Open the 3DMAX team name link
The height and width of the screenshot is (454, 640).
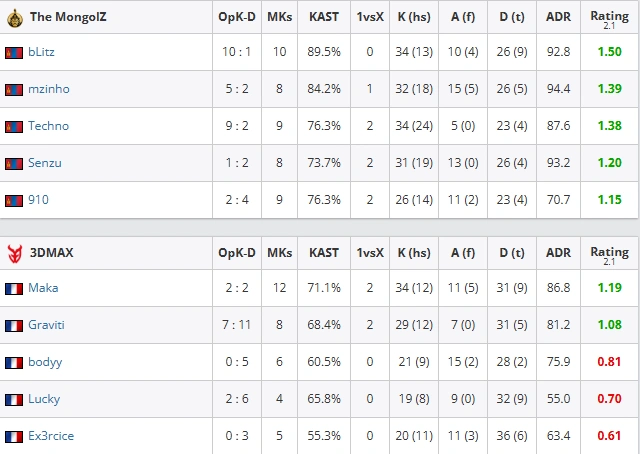51,253
